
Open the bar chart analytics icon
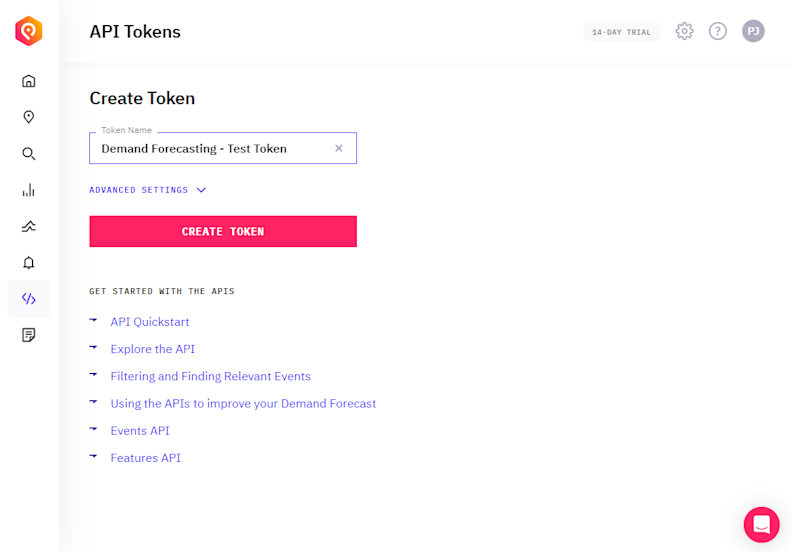click(x=29, y=190)
